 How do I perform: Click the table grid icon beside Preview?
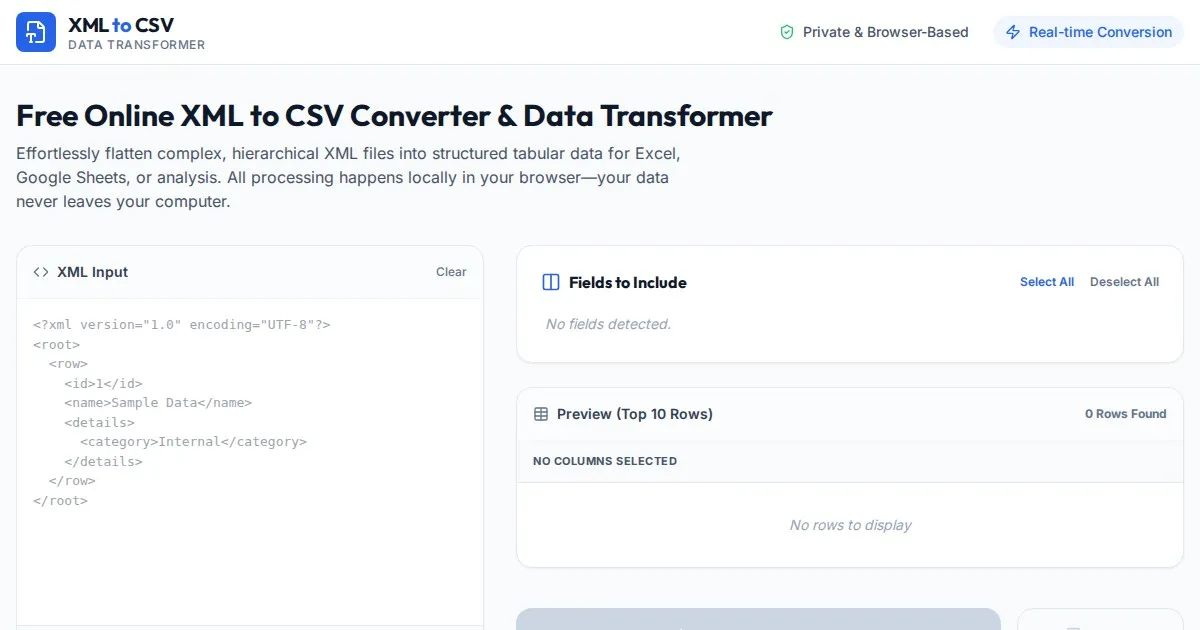click(541, 414)
